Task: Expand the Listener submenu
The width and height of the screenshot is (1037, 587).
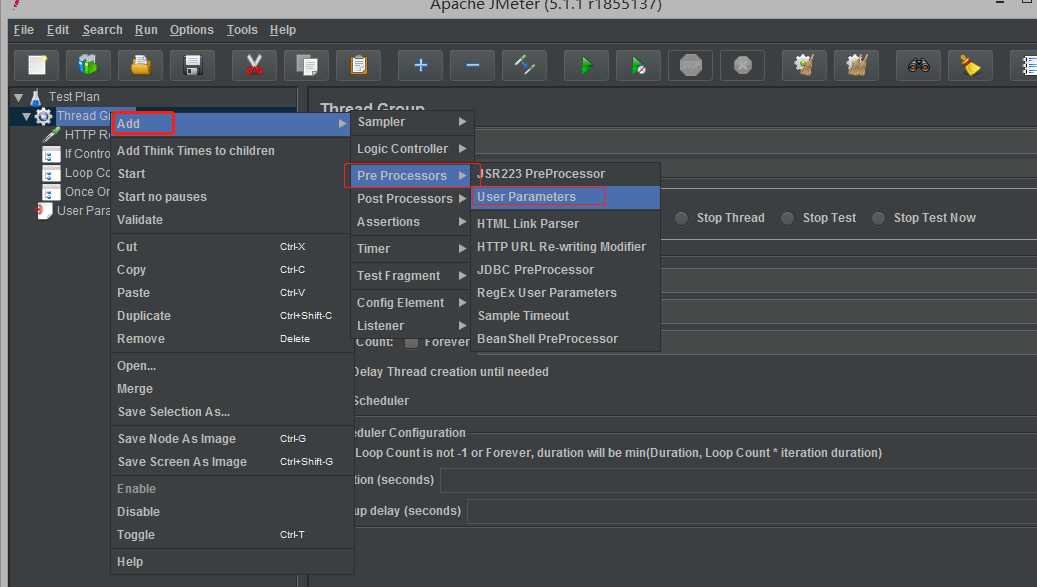Action: (412, 325)
